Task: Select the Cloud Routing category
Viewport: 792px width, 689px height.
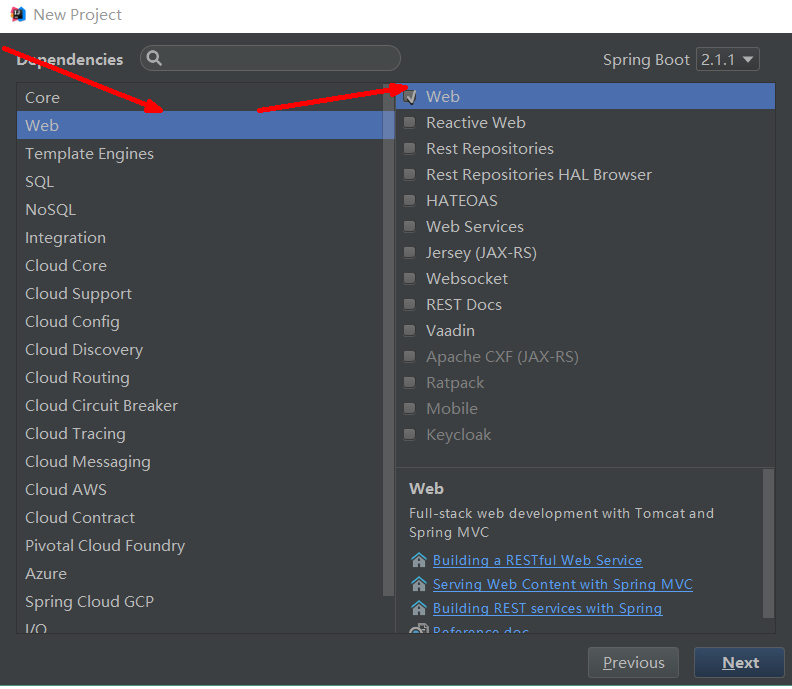Action: (x=200, y=377)
